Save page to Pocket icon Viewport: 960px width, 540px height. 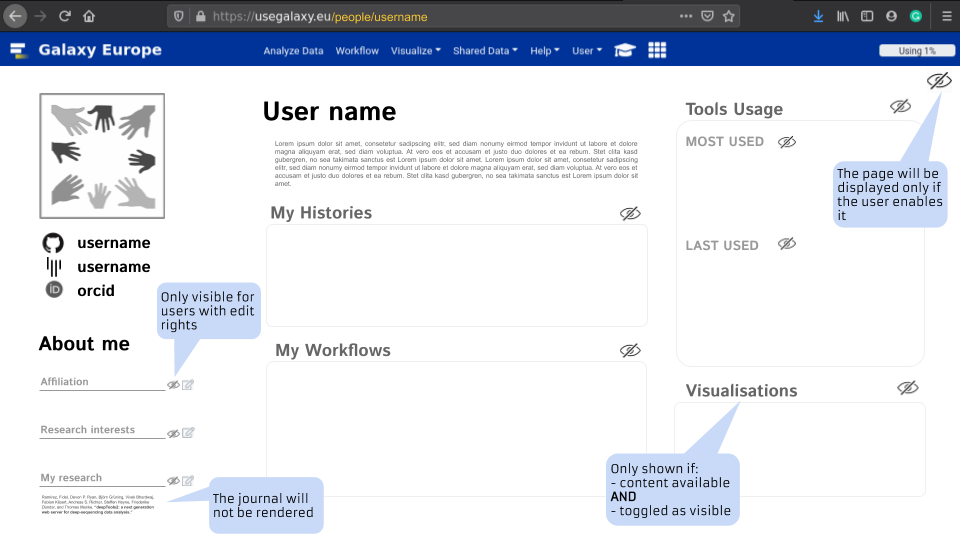pos(707,16)
